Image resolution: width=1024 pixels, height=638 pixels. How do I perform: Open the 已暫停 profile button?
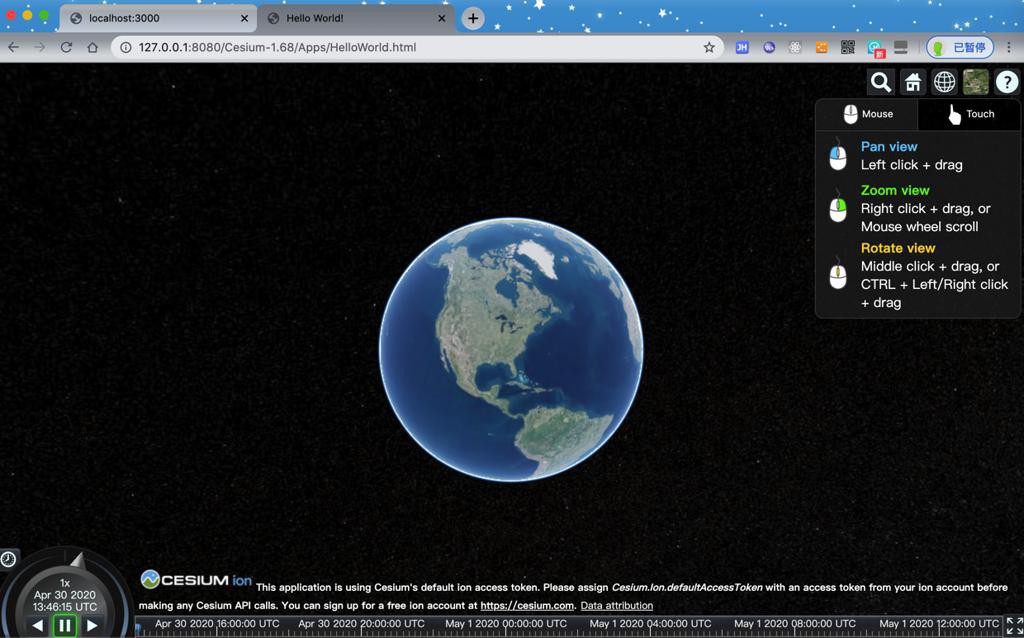[x=960, y=47]
